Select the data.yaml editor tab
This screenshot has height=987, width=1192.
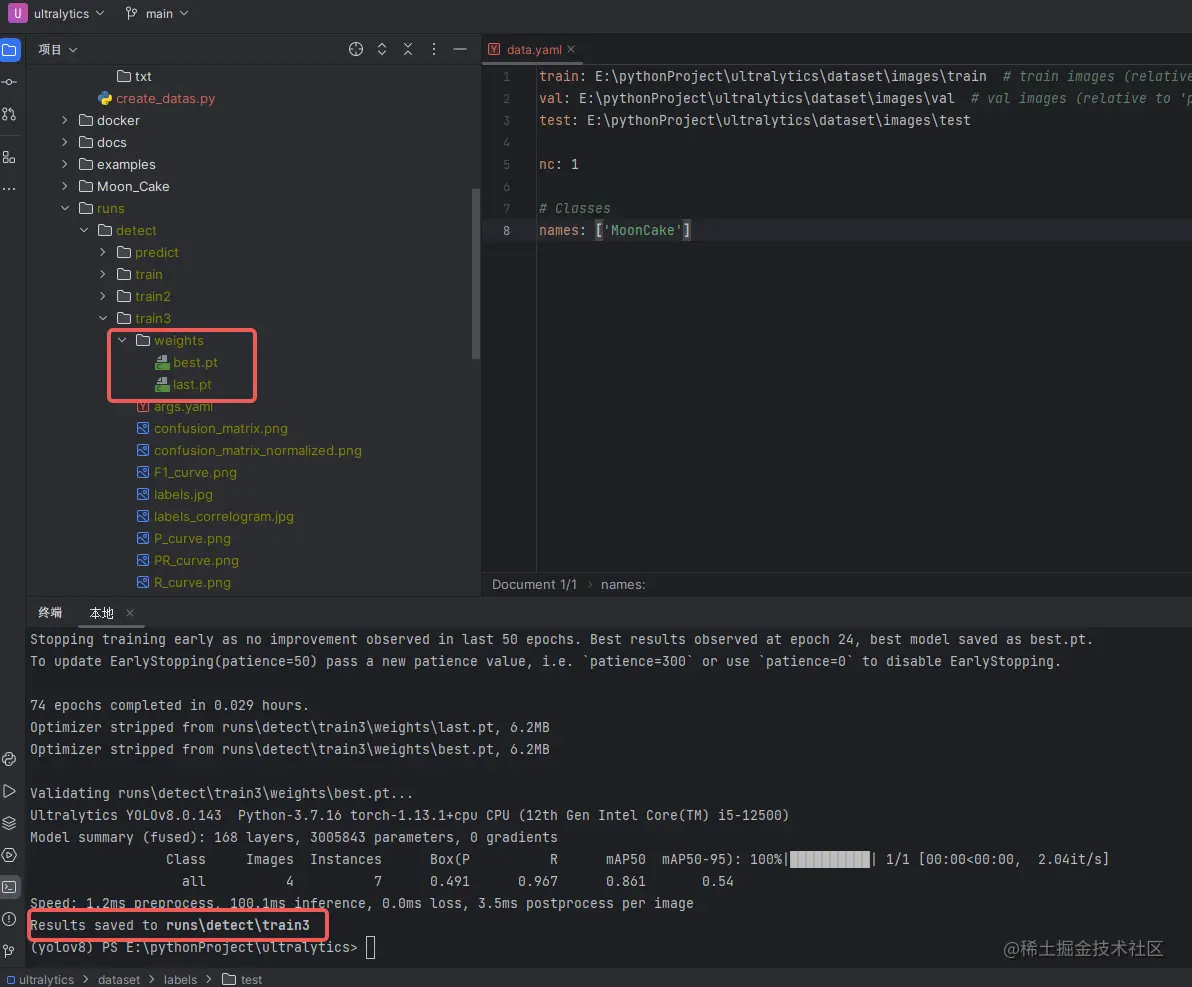(534, 49)
